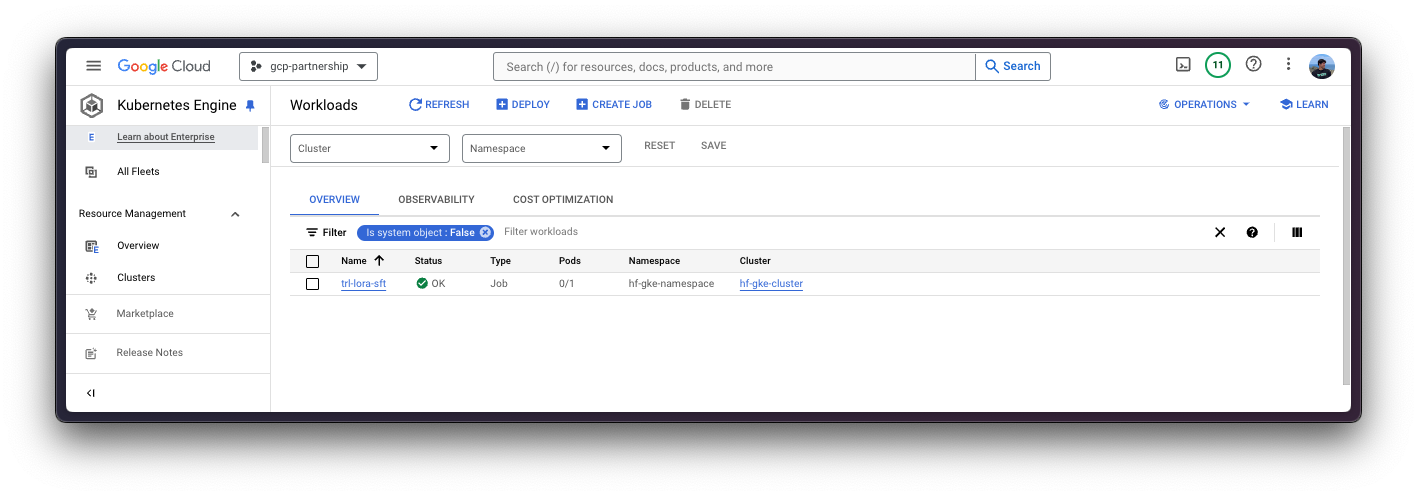
Task: Open Marketplace in the sidebar
Action: point(145,314)
